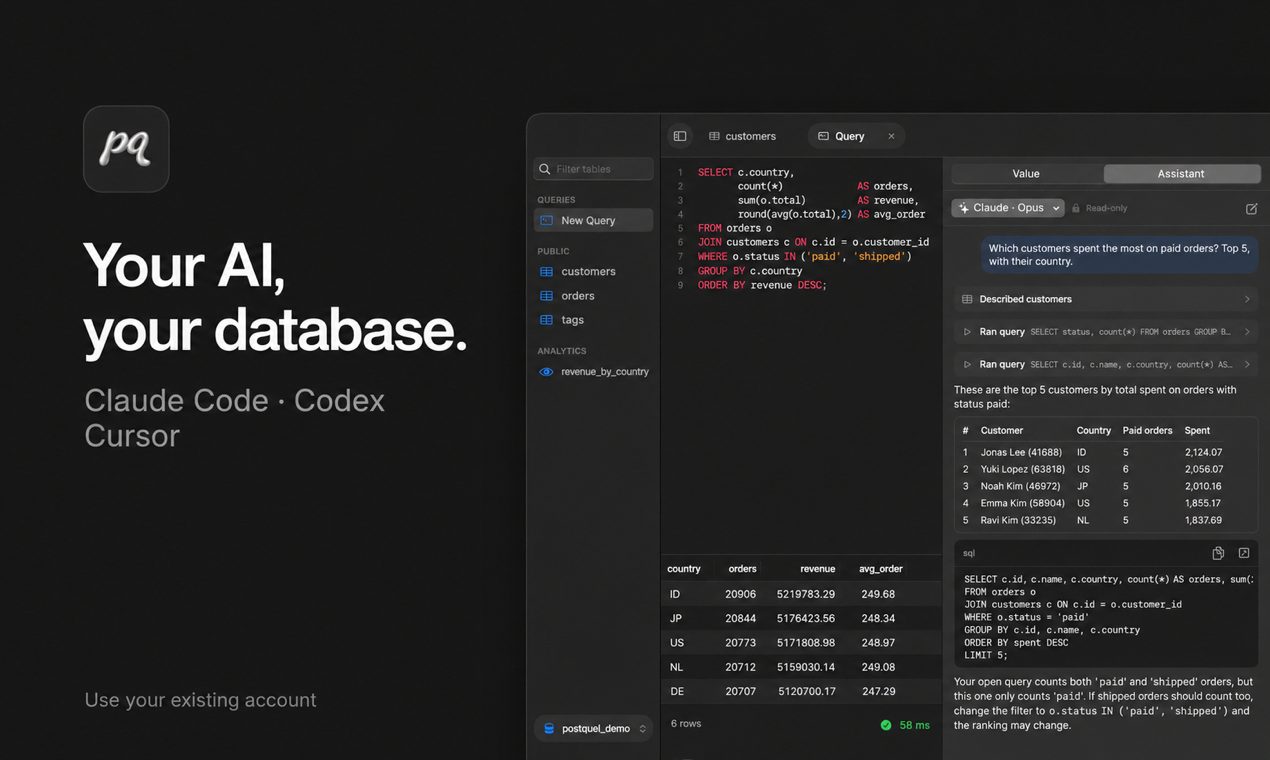The image size is (1270, 760).
Task: Click the tags table icon in sidebar
Action: click(x=546, y=320)
